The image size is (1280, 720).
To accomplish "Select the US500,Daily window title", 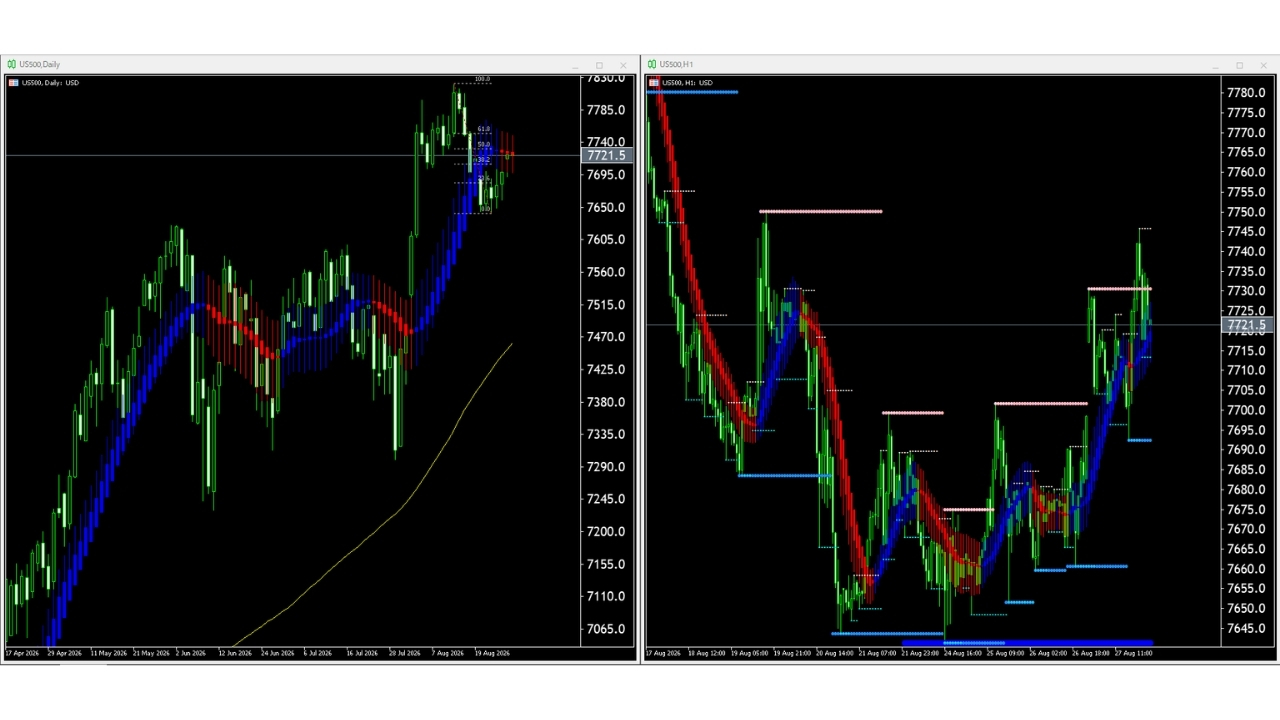I will [x=40, y=65].
